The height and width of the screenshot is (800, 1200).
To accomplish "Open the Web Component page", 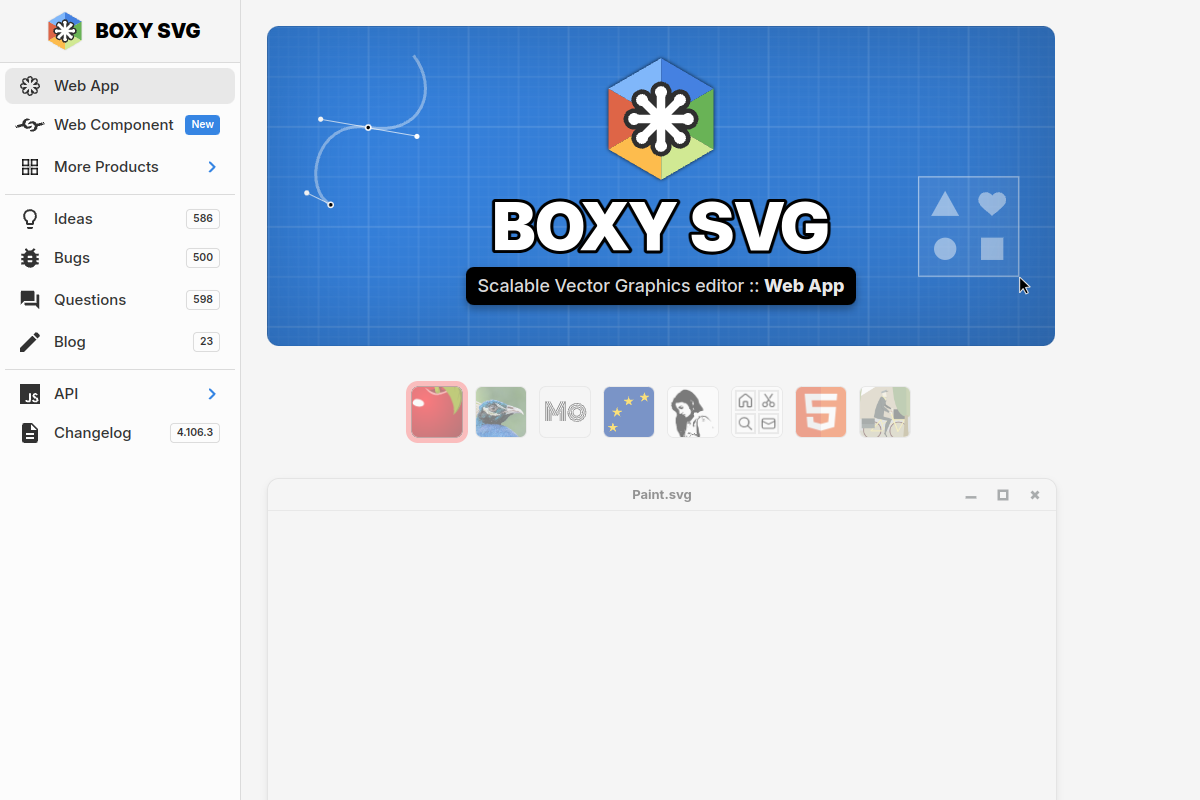I will pos(120,125).
